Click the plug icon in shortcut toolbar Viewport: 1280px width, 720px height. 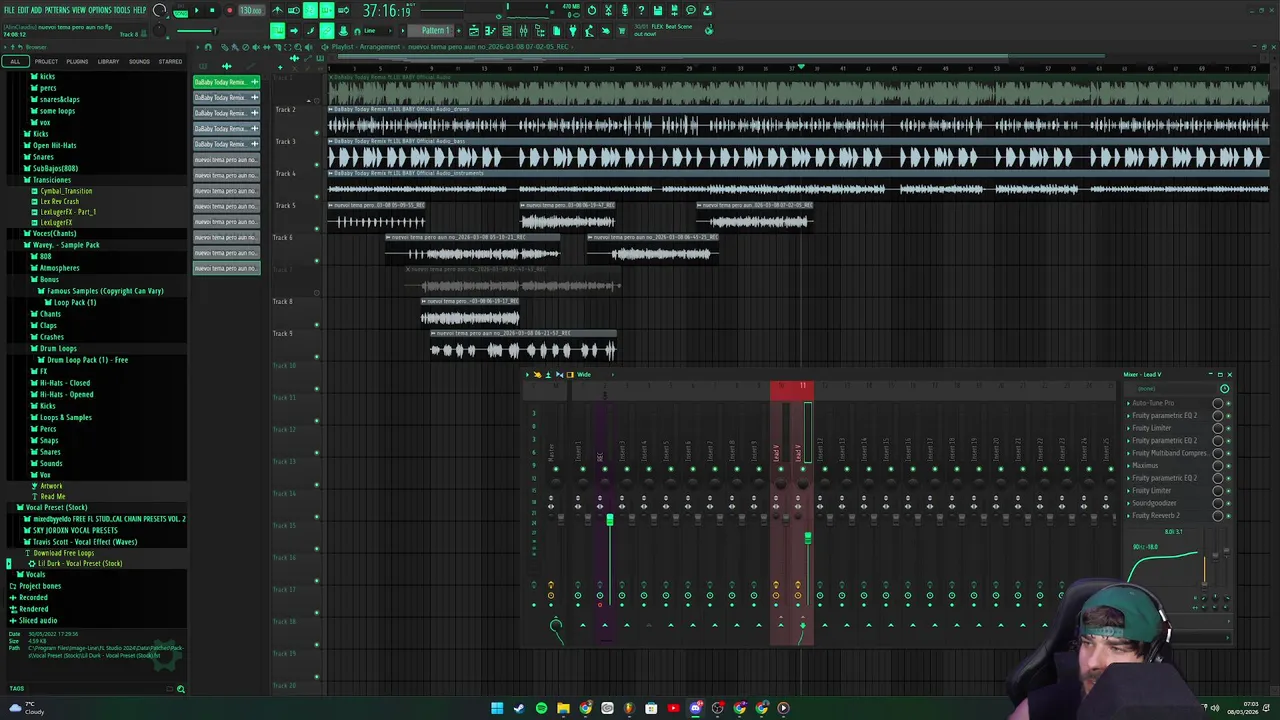pyautogui.click(x=573, y=31)
